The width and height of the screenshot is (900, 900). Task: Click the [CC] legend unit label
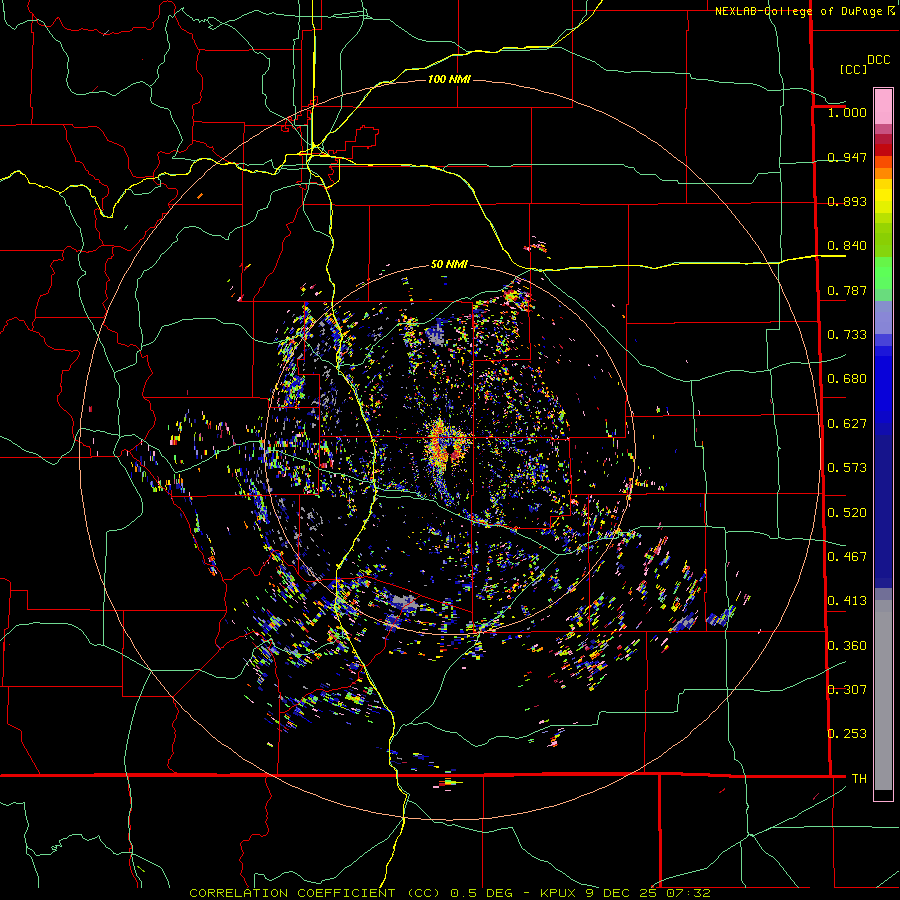[x=852, y=69]
